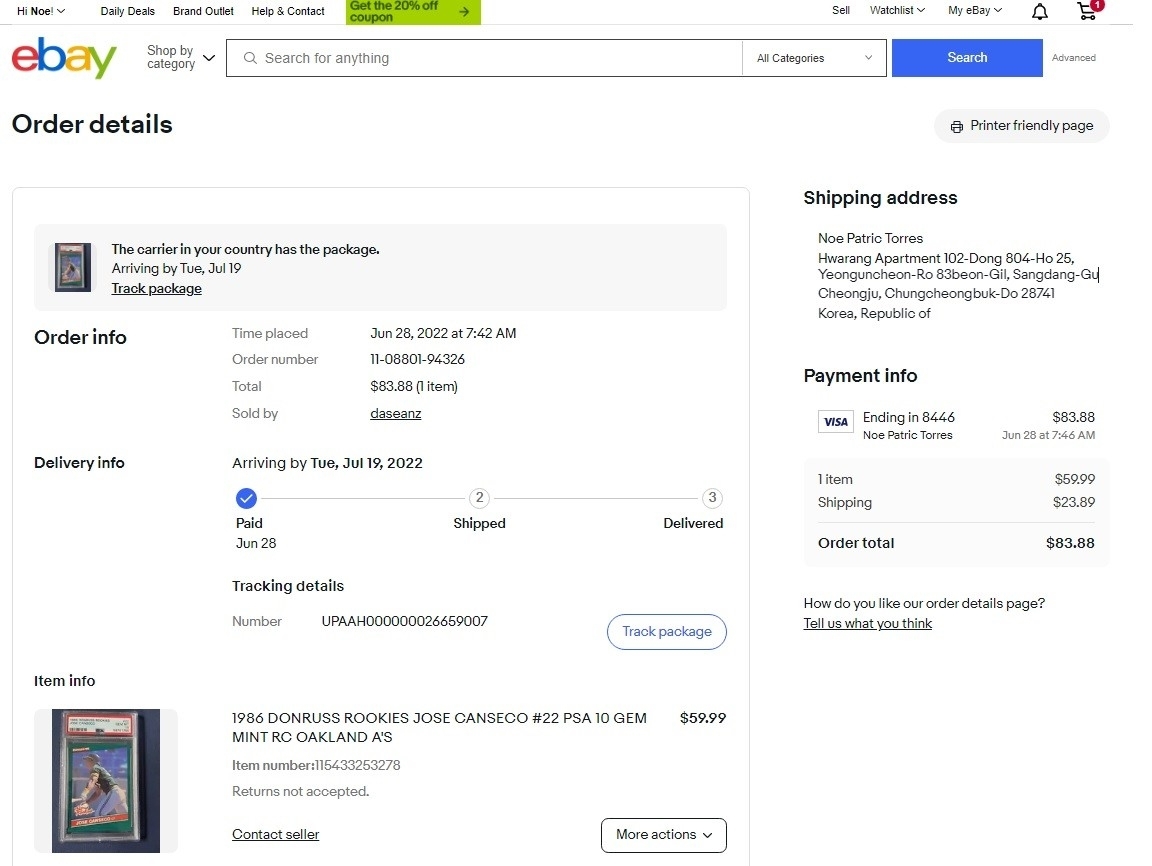Click the Visa card logo
Screen dimensions: 1152x866
click(835, 422)
